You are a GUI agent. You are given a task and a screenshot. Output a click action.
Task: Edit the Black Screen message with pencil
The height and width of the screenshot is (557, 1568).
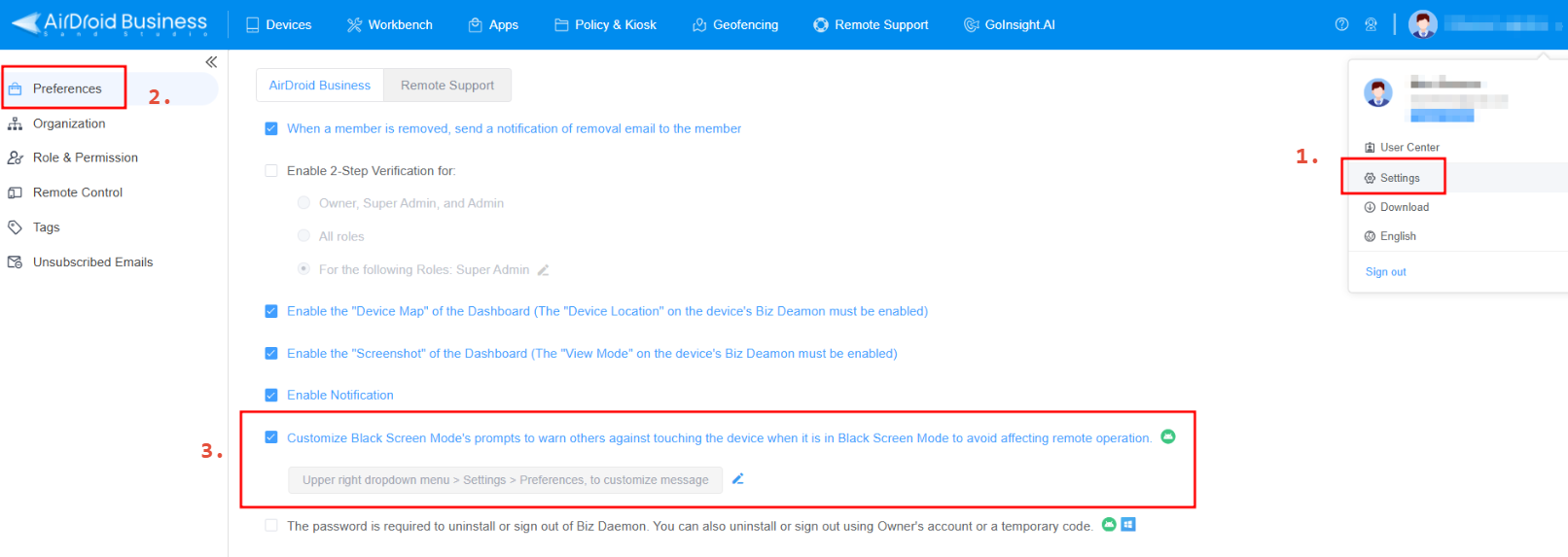click(x=738, y=478)
